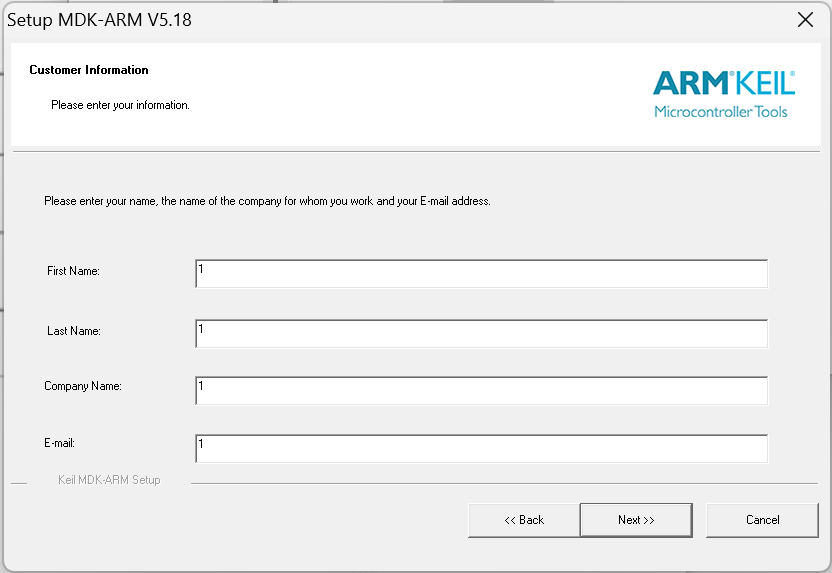Proceed by pressing Next >>
This screenshot has height=573, width=832.
click(x=636, y=520)
